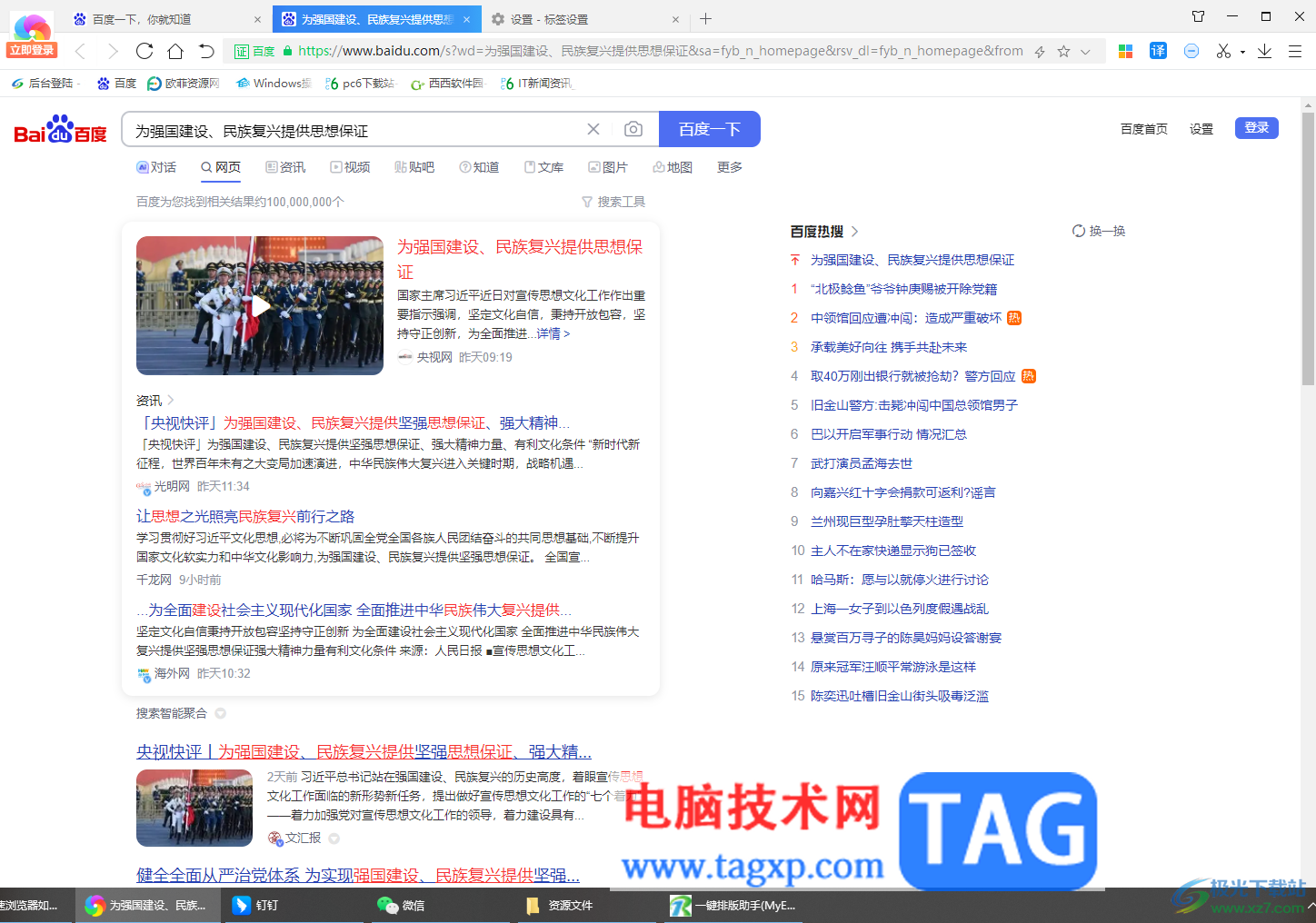Open the 央视快评 result thumbnail image
1316x923 pixels.
coord(194,808)
